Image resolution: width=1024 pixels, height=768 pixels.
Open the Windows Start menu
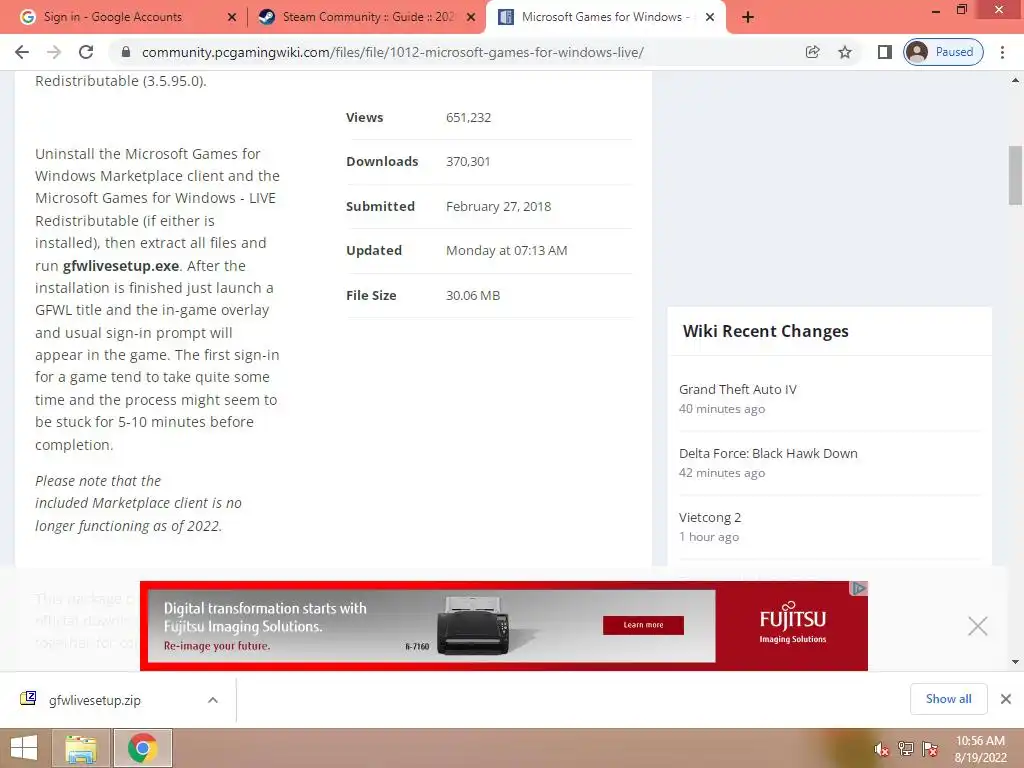[24, 748]
